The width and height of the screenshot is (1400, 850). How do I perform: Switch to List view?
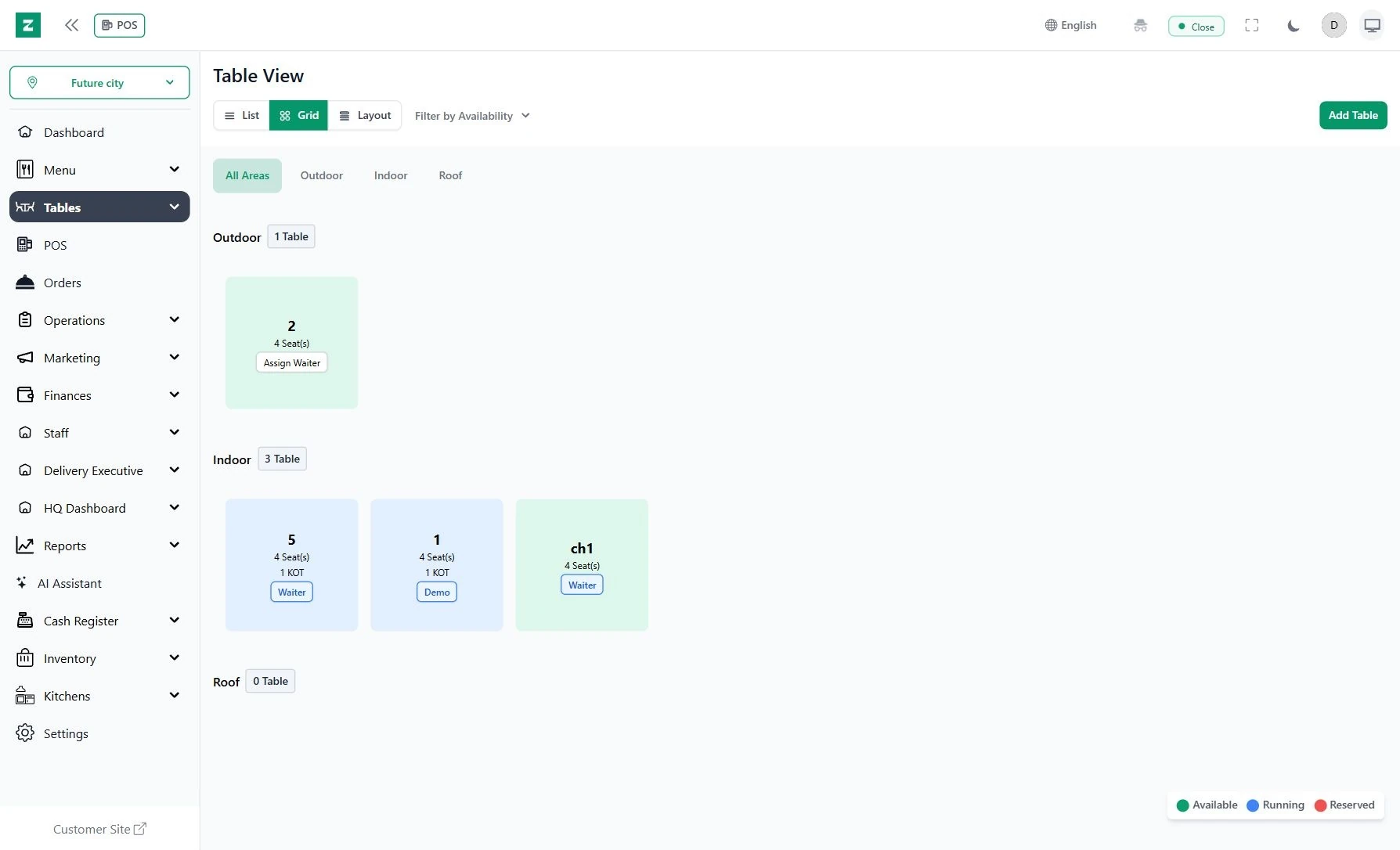click(241, 115)
